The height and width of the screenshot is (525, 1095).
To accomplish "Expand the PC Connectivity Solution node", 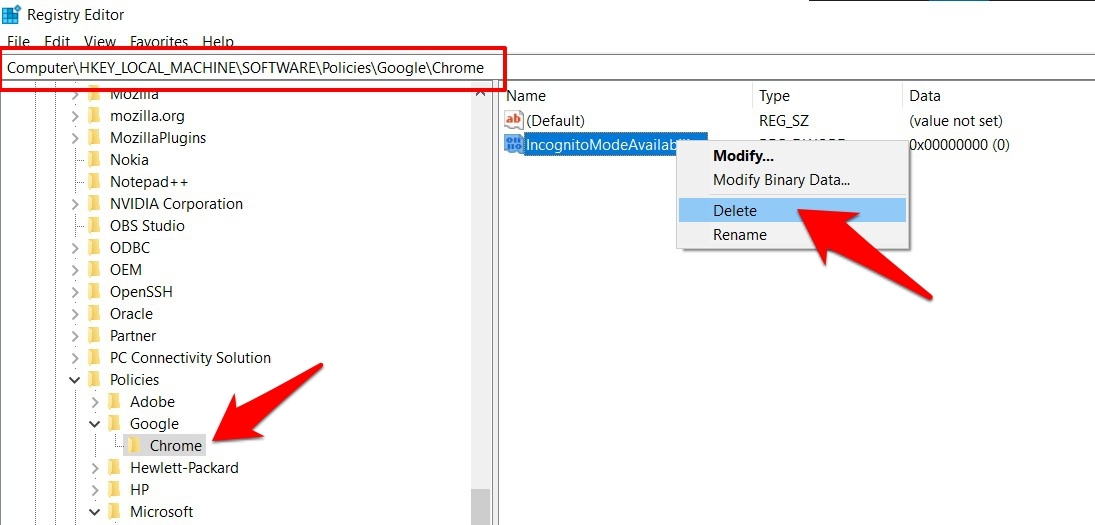I will (75, 357).
